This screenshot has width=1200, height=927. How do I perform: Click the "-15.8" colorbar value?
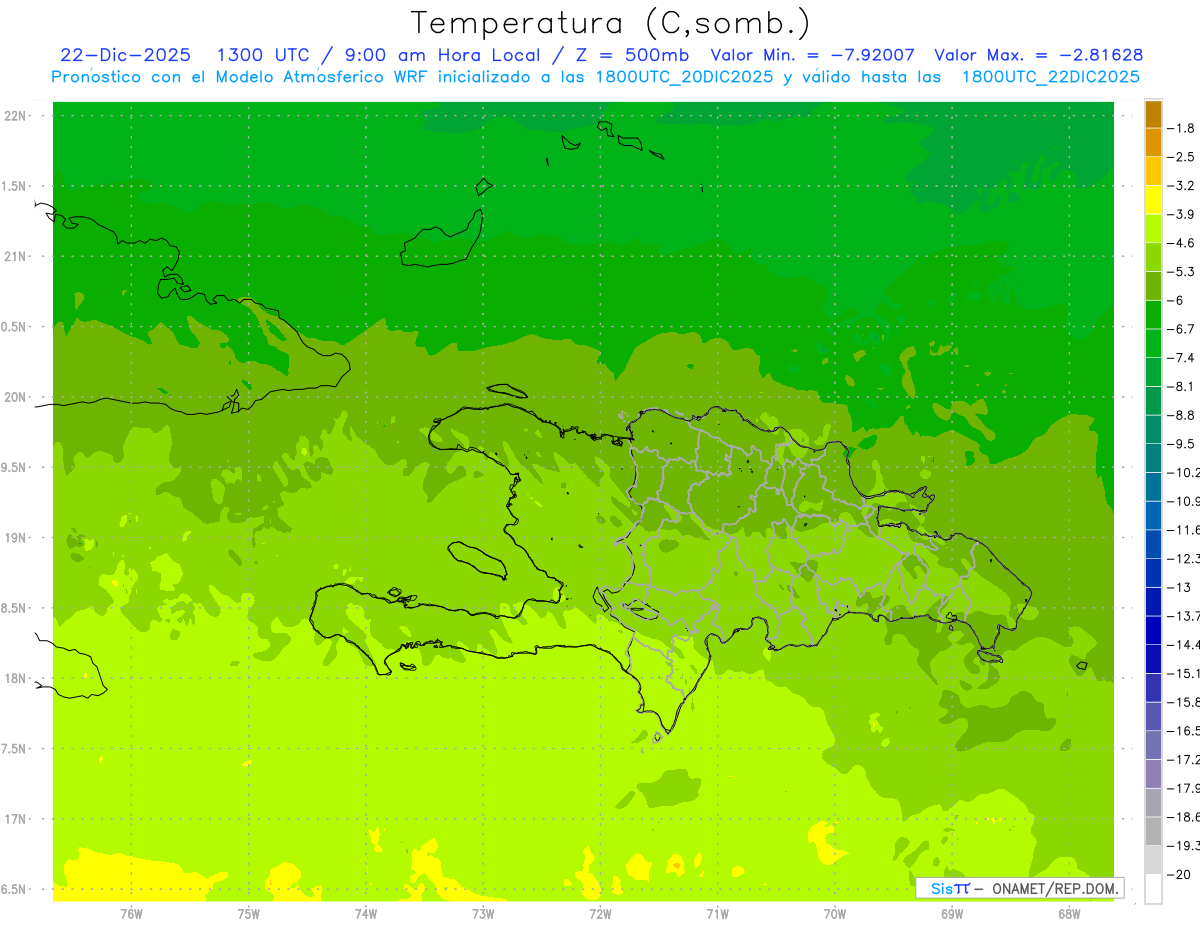tap(1184, 702)
